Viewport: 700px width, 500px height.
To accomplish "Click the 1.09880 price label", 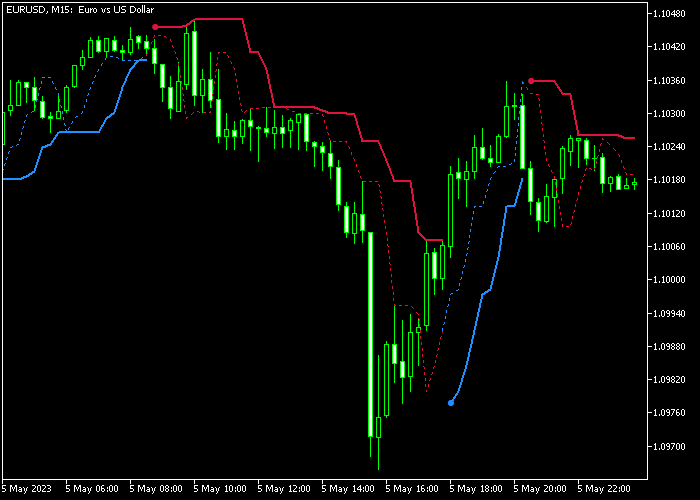I will [x=669, y=346].
